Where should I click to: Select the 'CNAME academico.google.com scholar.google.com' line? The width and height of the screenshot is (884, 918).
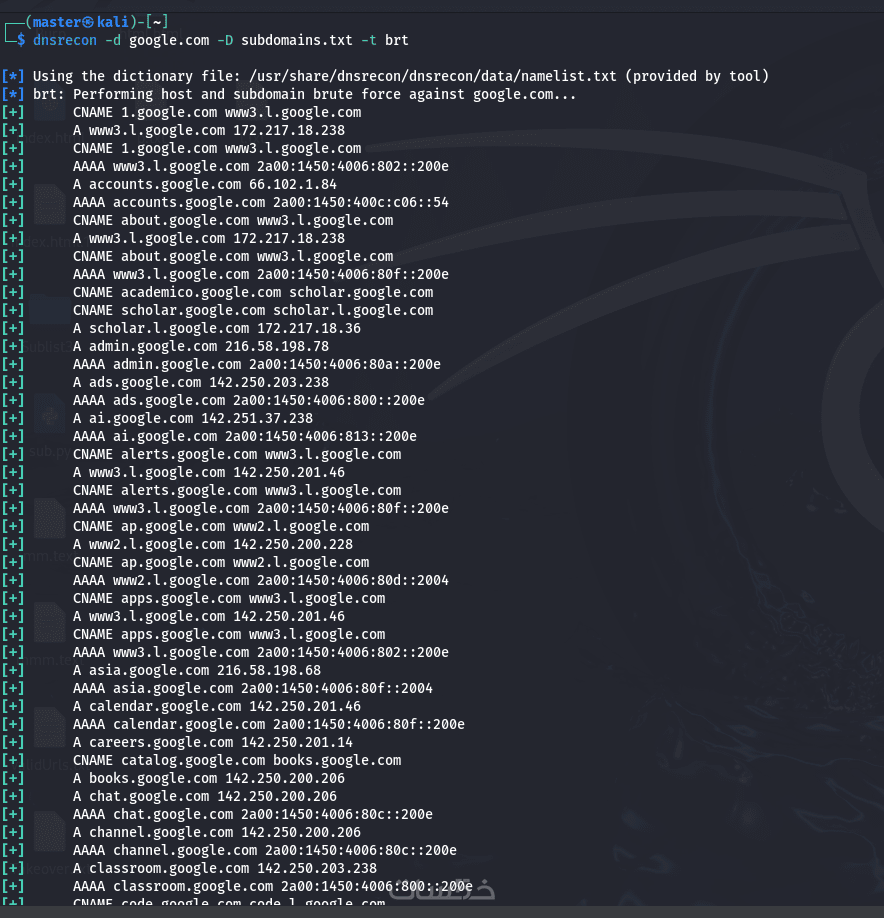(253, 292)
